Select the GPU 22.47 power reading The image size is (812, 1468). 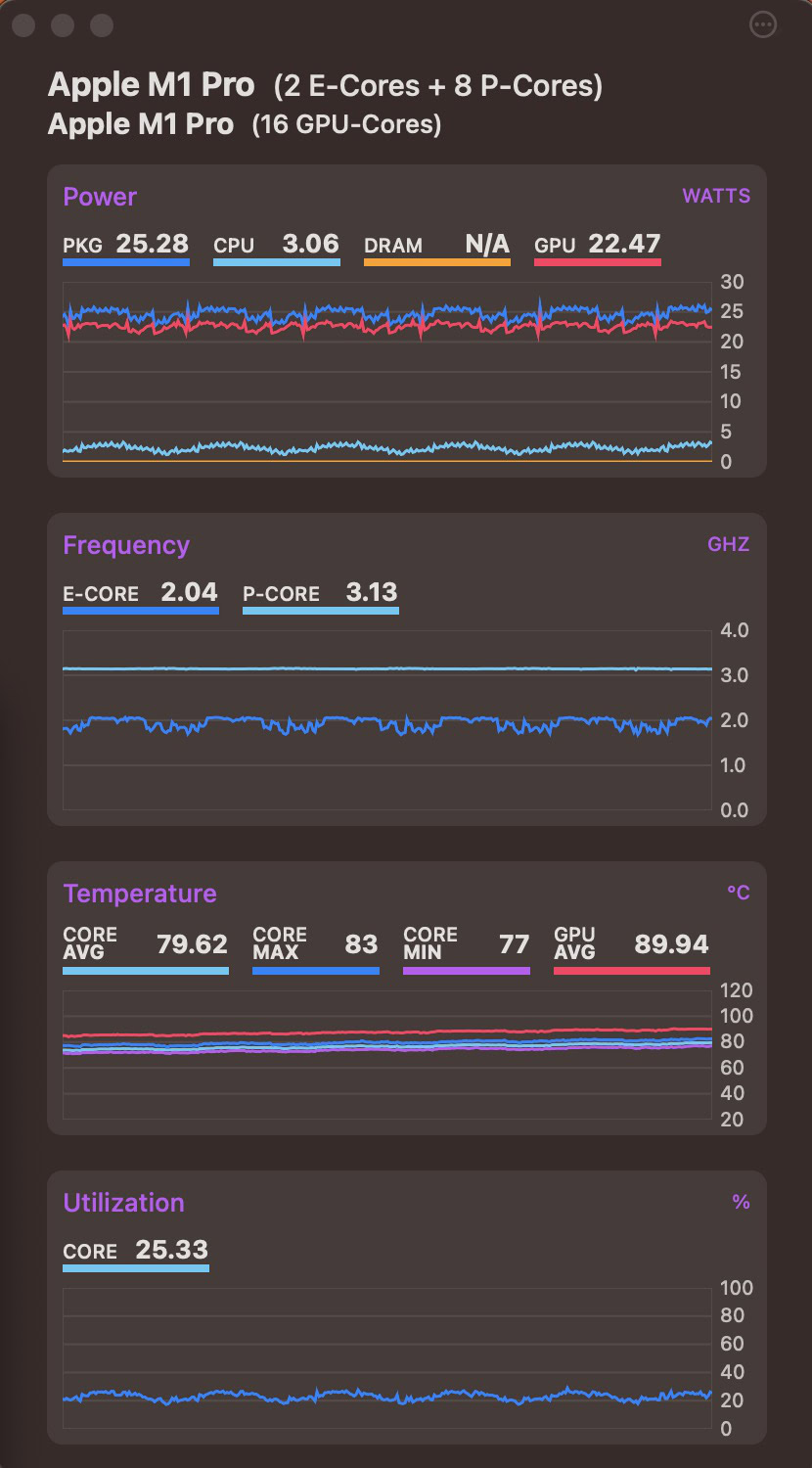(598, 248)
